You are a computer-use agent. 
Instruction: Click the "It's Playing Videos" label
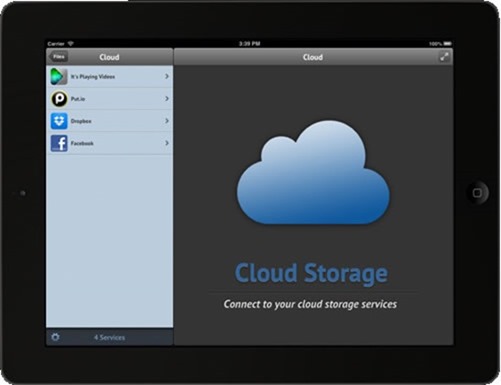coord(93,77)
